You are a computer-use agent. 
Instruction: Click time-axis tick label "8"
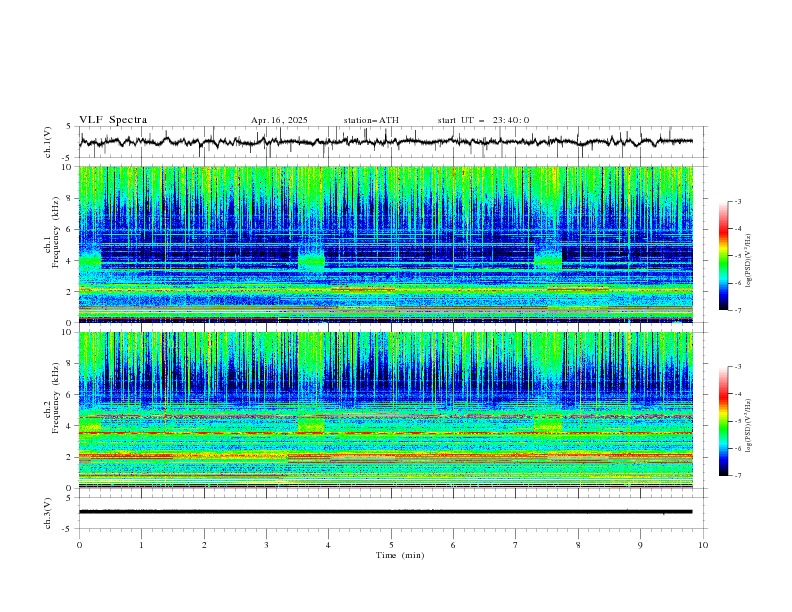[x=578, y=545]
